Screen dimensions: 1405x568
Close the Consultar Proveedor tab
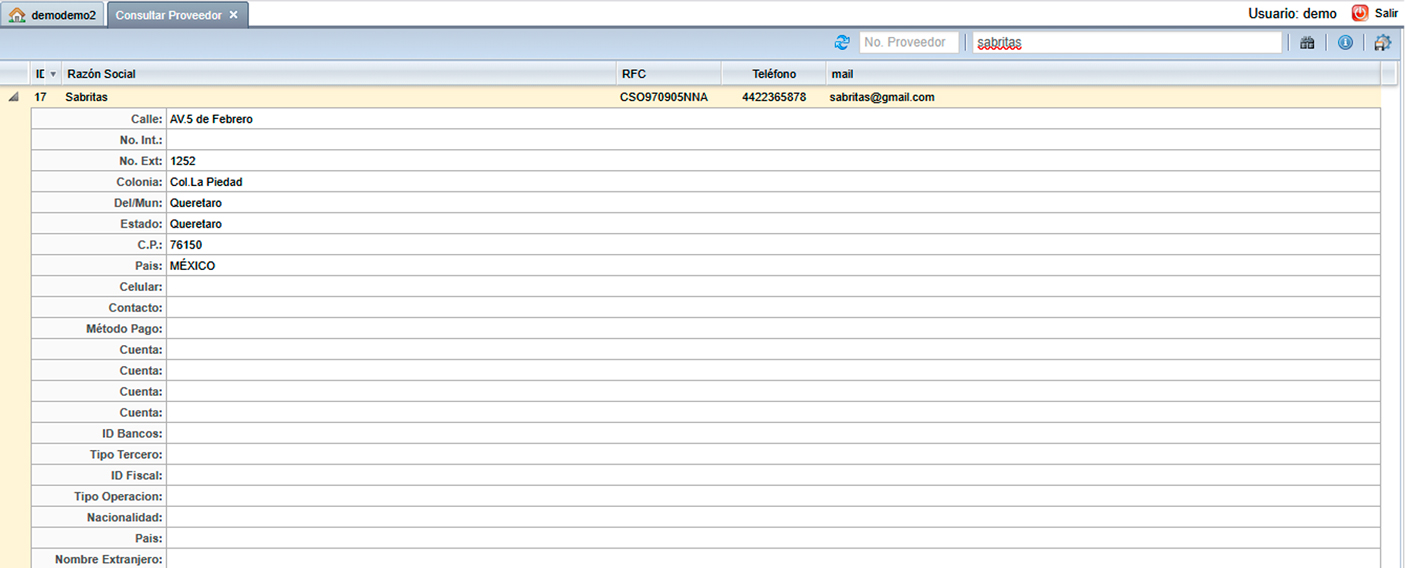tap(233, 15)
